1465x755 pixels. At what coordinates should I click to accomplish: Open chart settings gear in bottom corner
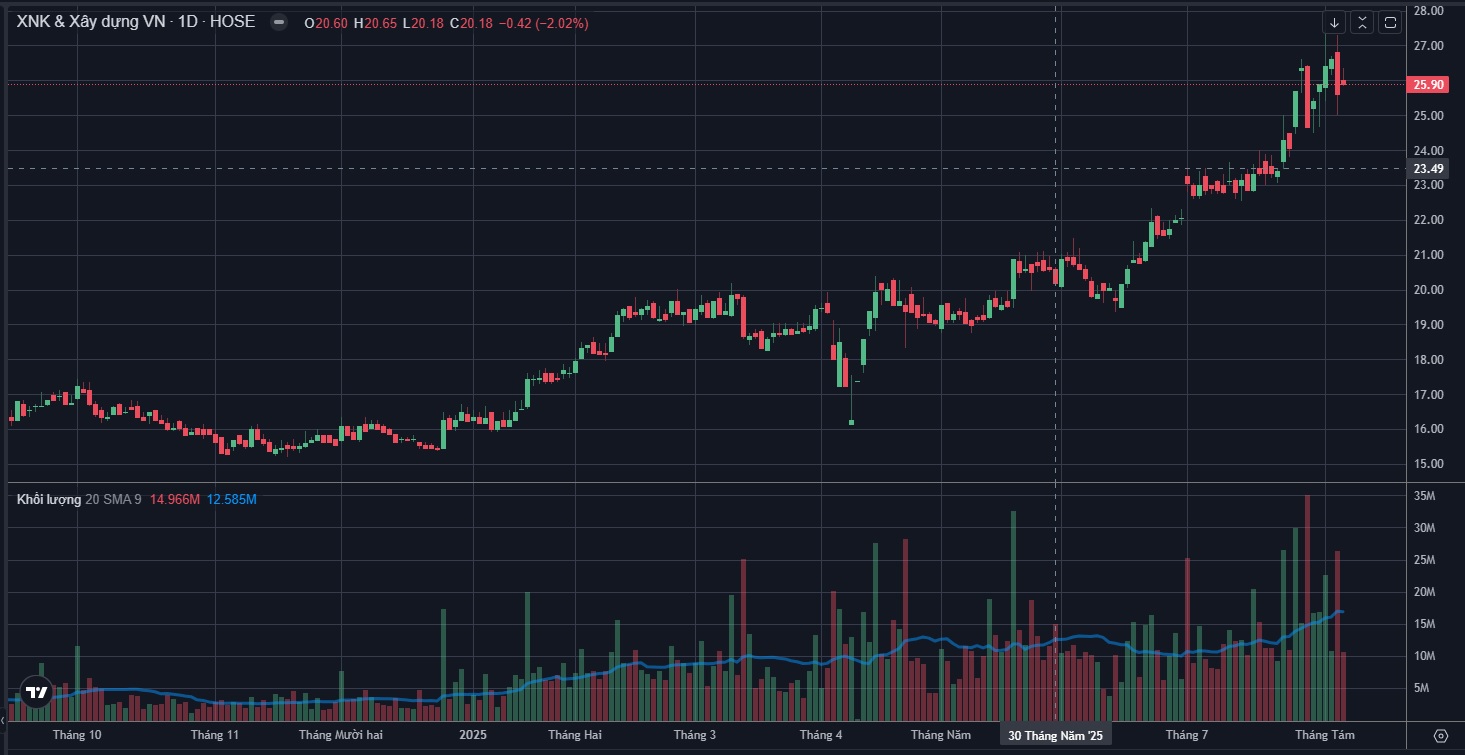tap(1440, 736)
